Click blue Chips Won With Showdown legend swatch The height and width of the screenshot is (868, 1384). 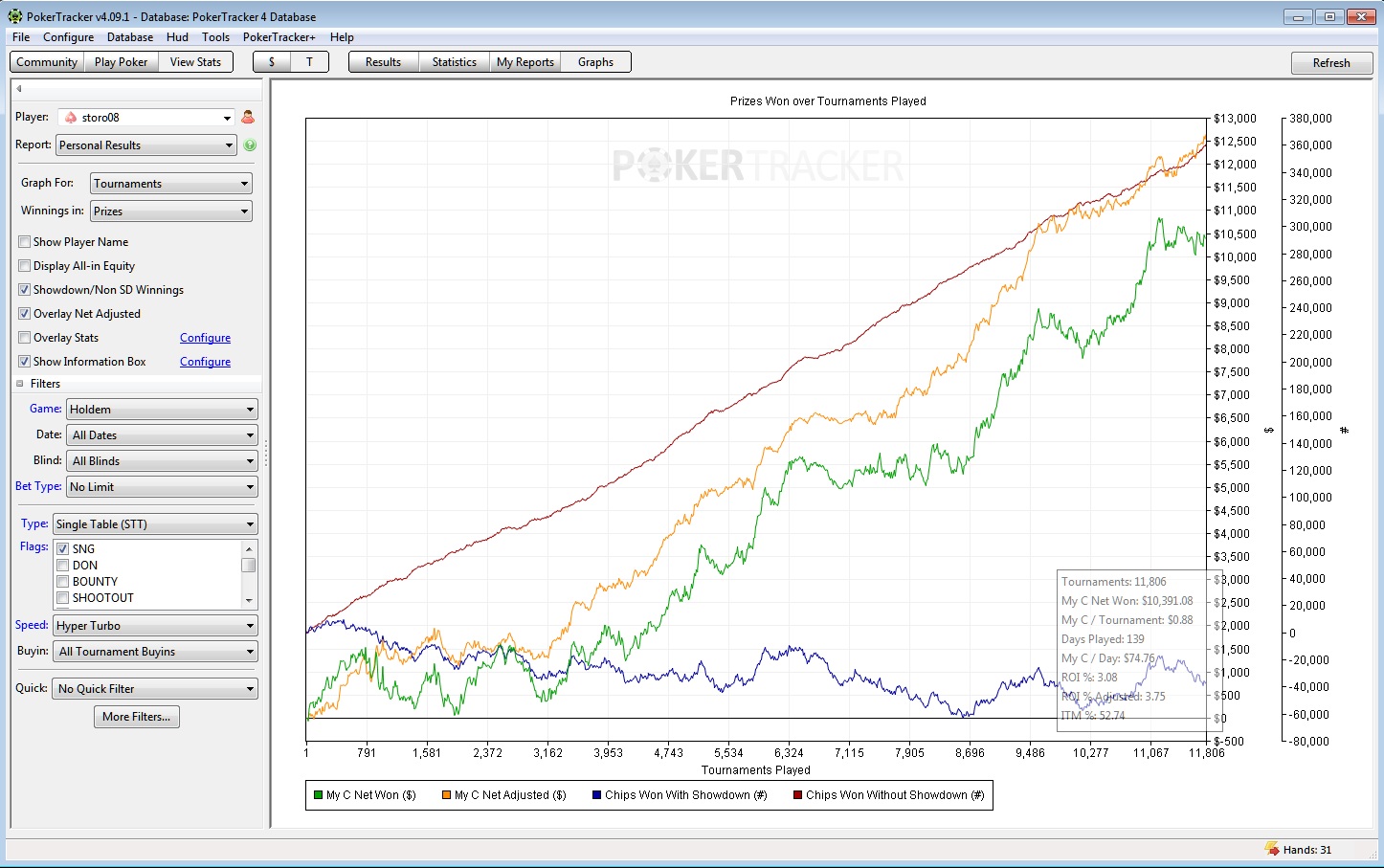[x=596, y=795]
